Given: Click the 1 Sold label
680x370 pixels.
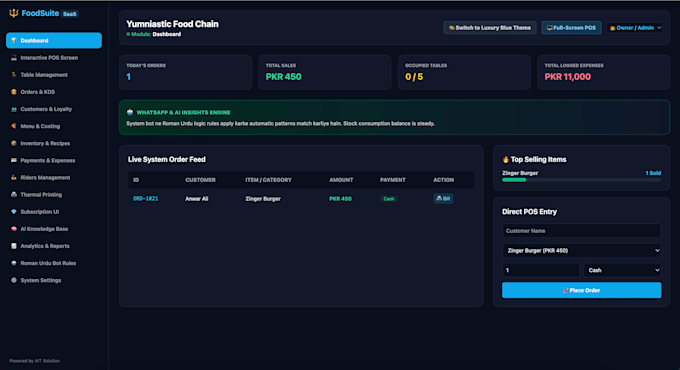Looking at the screenshot, I should point(653,173).
